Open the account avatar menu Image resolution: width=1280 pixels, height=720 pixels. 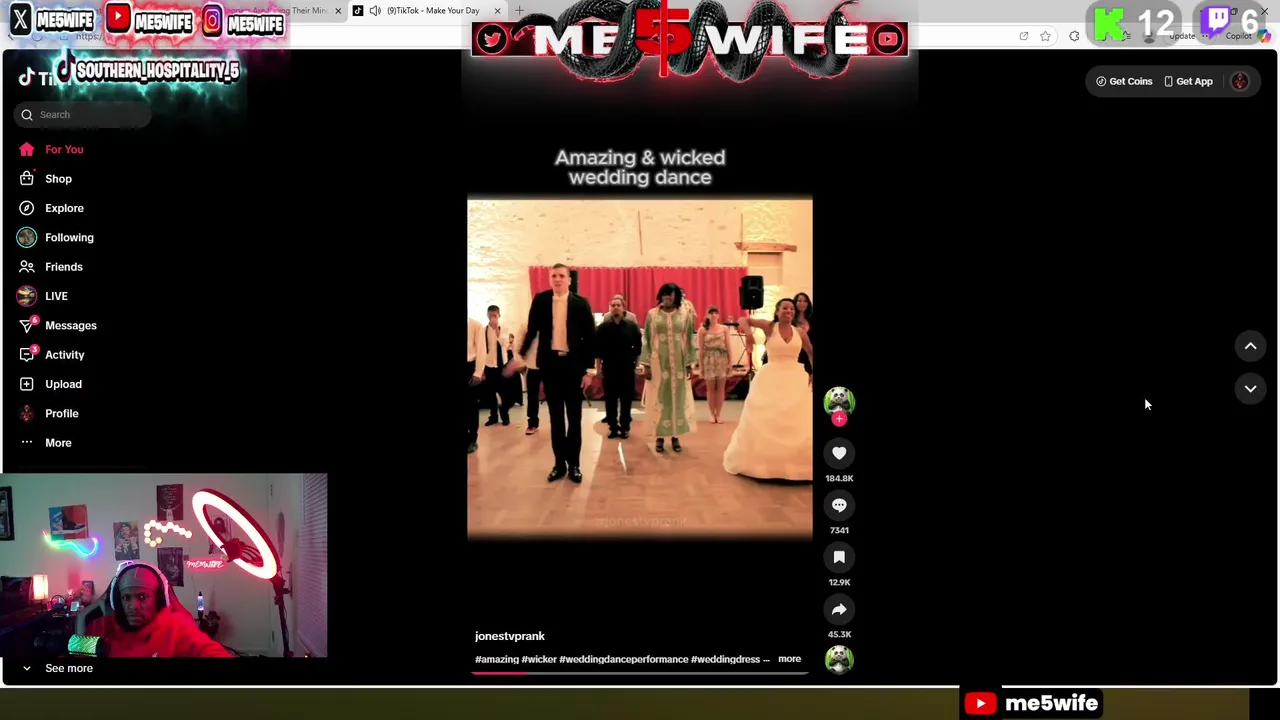click(1240, 81)
